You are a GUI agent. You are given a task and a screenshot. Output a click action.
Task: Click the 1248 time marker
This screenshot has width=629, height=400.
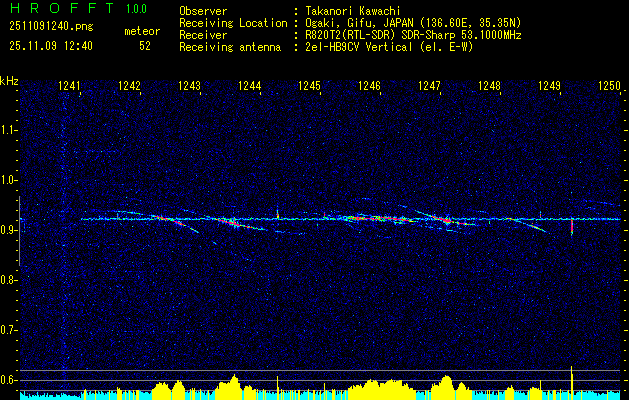(x=489, y=86)
